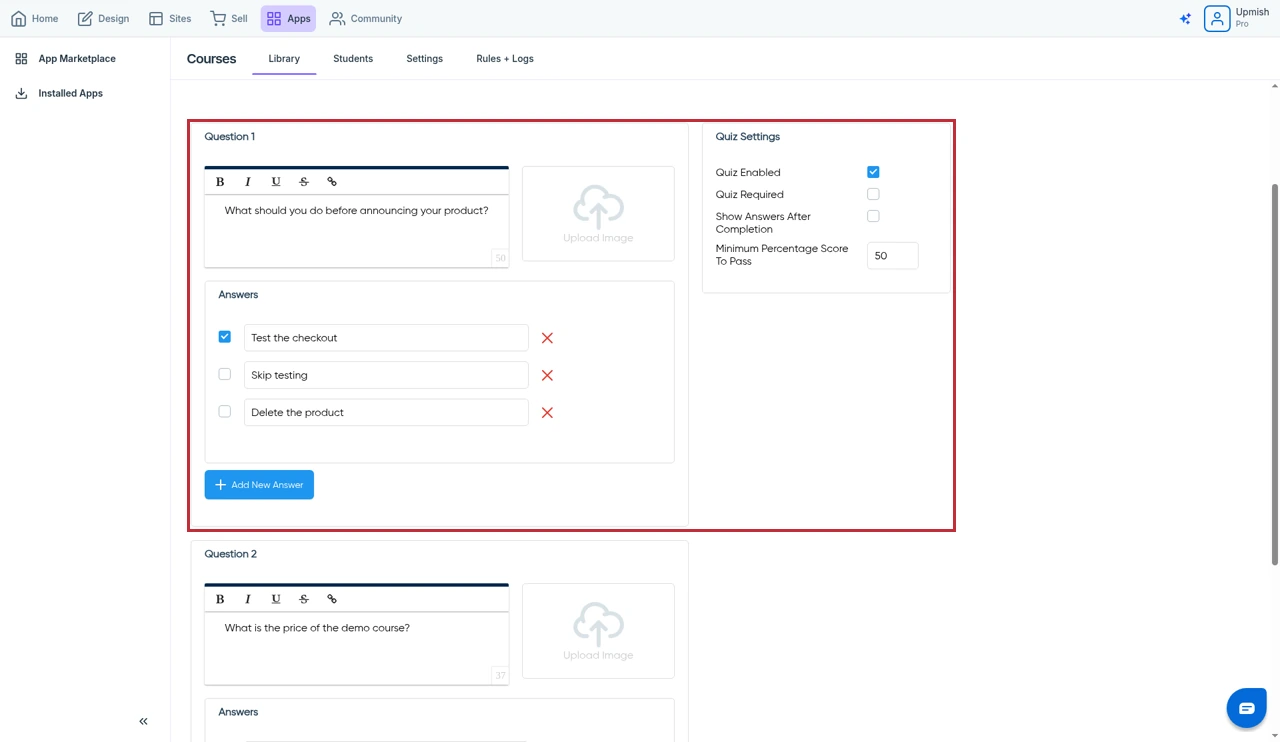Mark 'Delete the product' as correct answer
This screenshot has height=742, width=1280.
[x=224, y=411]
